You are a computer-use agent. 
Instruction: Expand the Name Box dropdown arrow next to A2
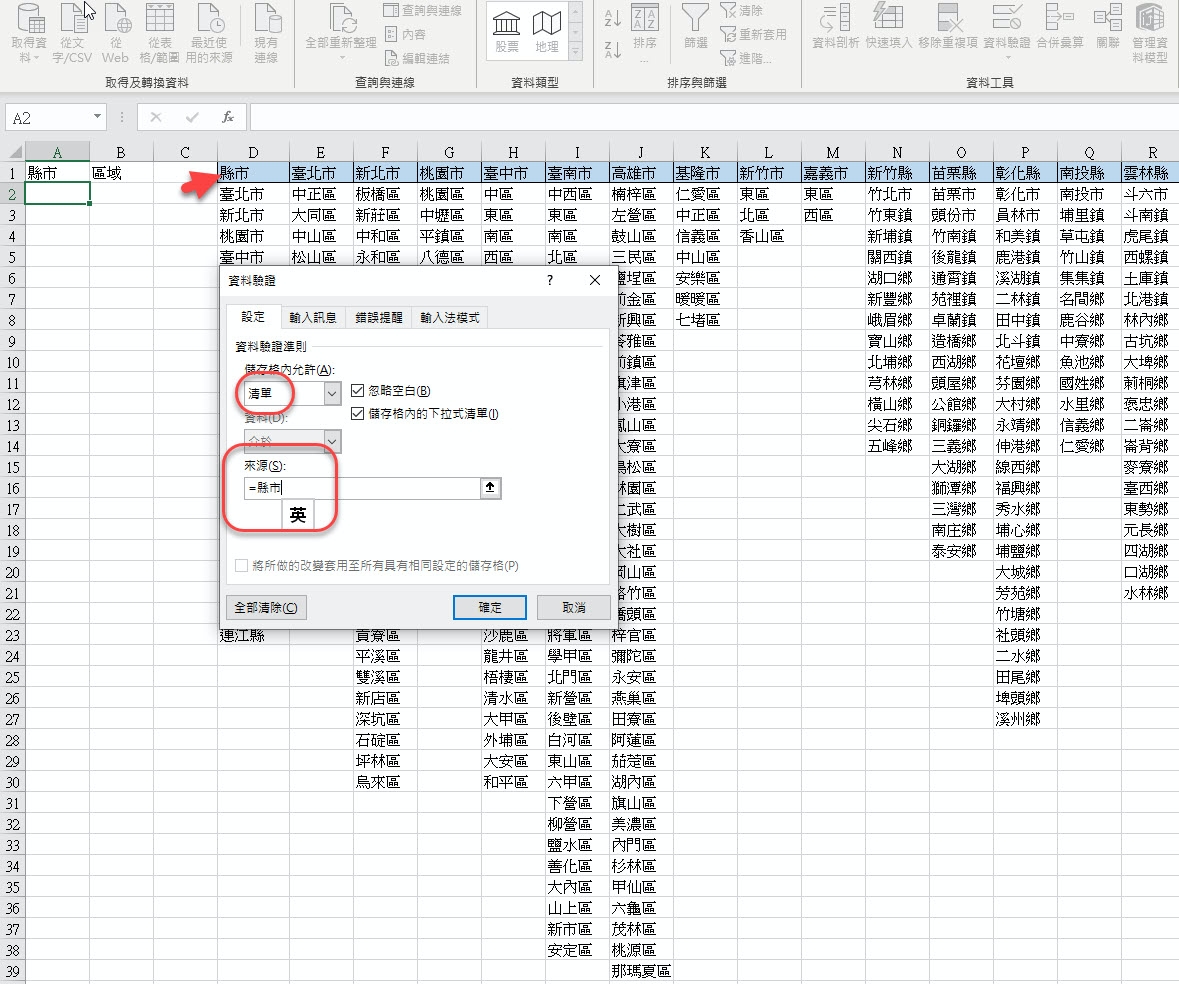point(97,117)
